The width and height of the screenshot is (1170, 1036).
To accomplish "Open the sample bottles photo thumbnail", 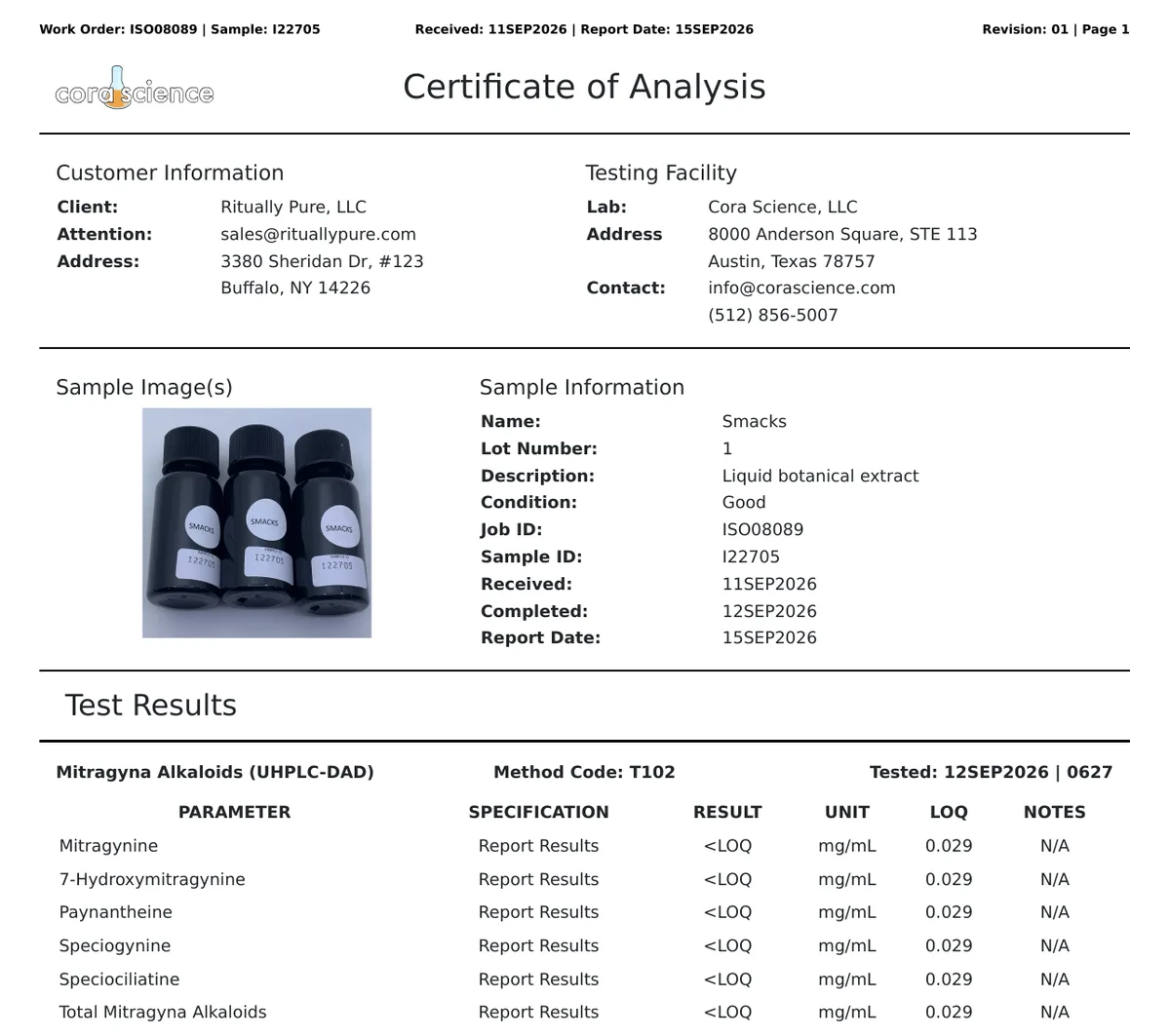I will [x=256, y=522].
